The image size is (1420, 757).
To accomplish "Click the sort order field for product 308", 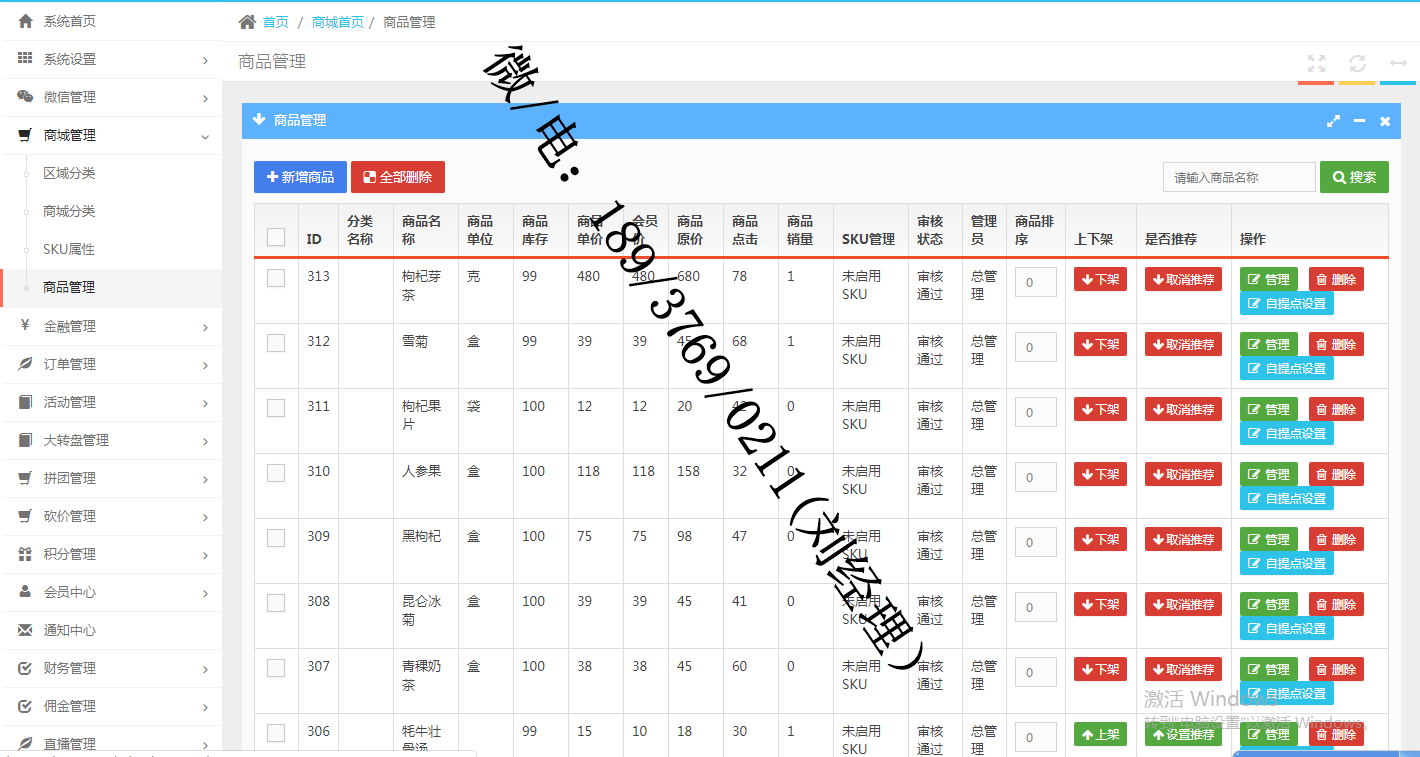I will tap(1036, 607).
